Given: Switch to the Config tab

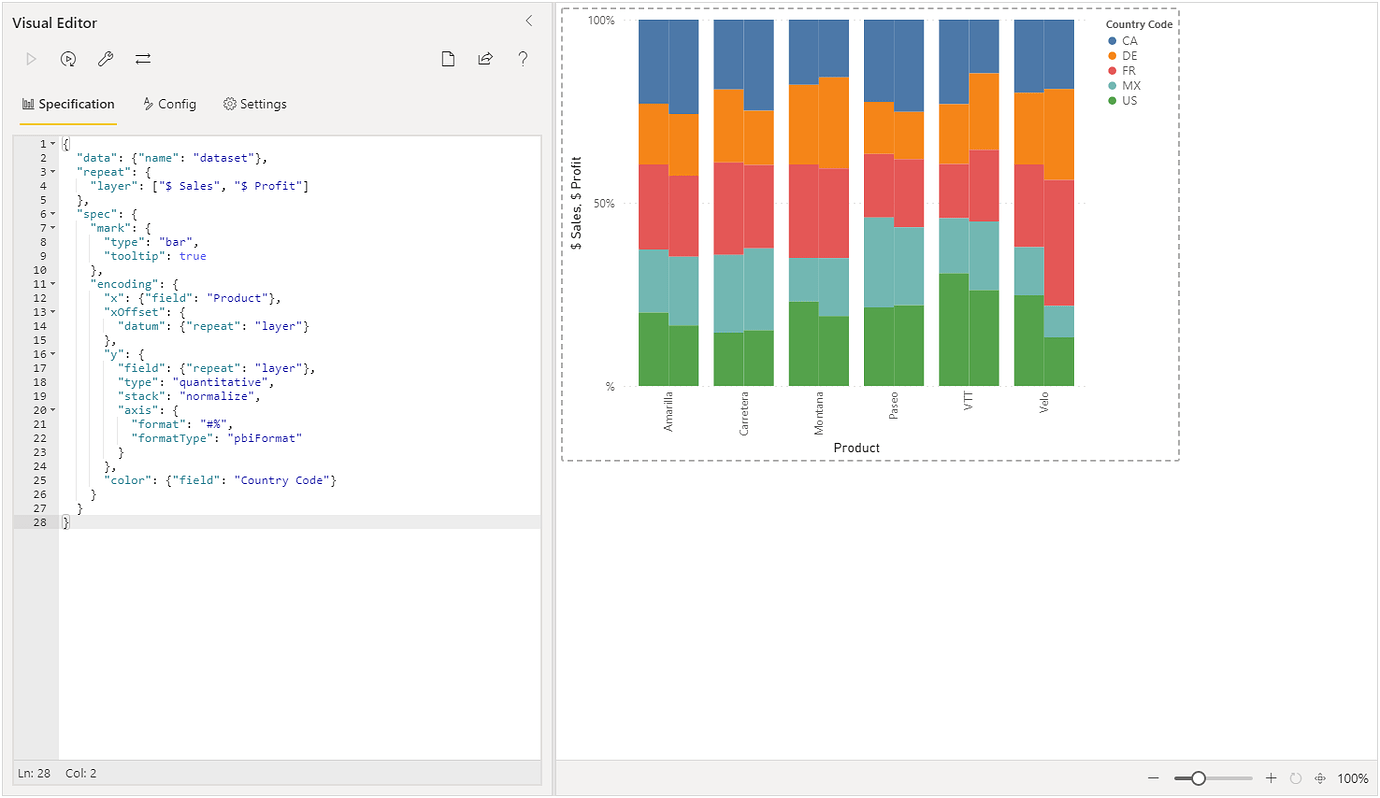Looking at the screenshot, I should click(170, 103).
